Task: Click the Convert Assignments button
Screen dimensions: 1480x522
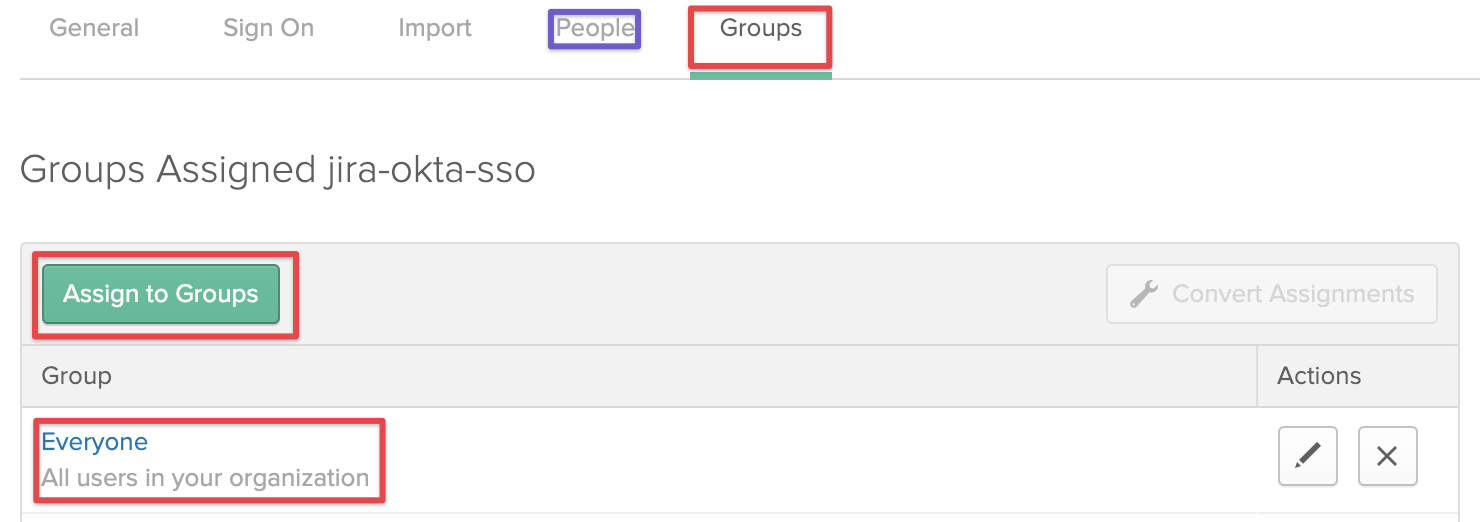Action: tap(1272, 294)
